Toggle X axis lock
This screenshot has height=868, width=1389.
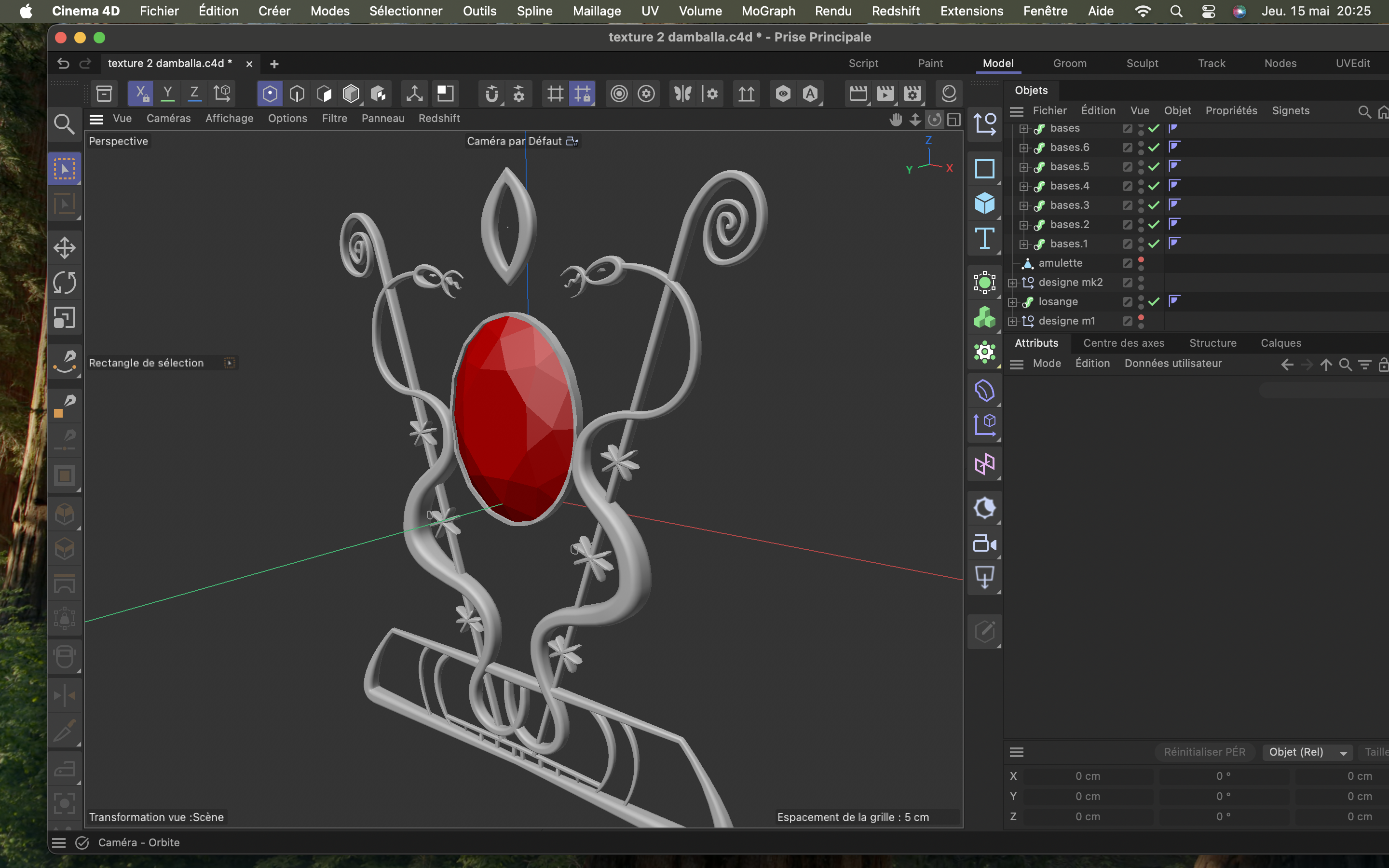[141, 94]
